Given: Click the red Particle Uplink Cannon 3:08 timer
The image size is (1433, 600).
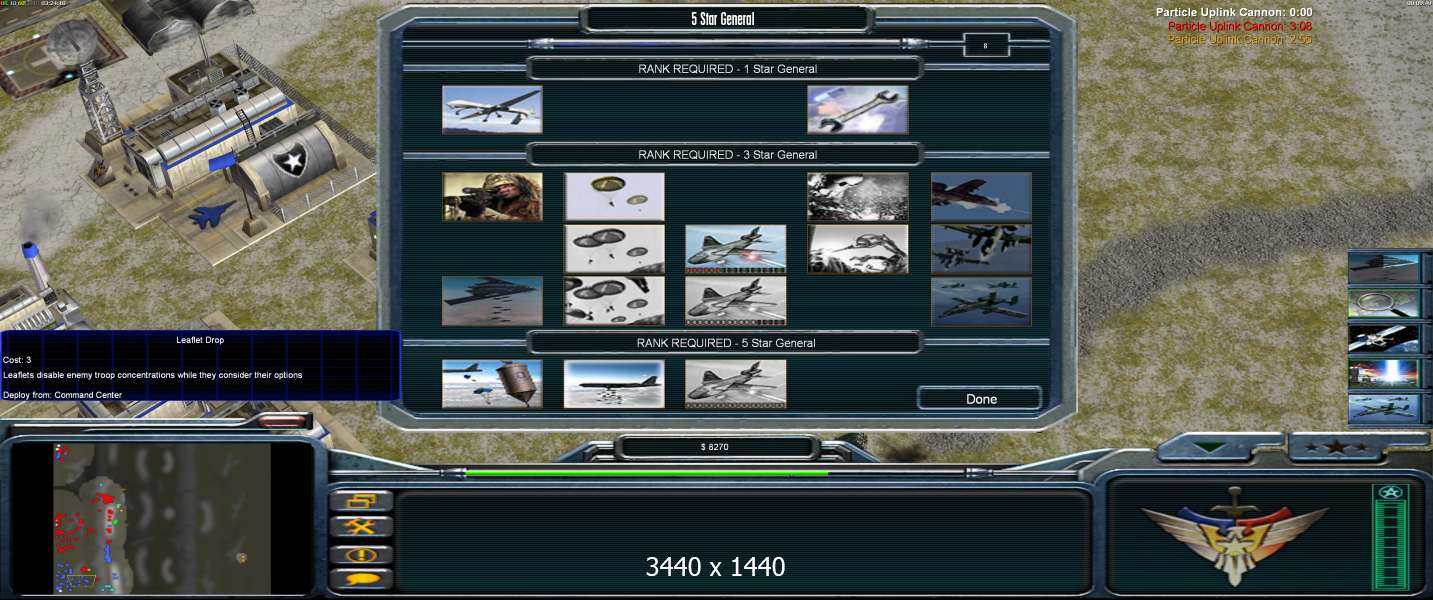Looking at the screenshot, I should point(1240,26).
